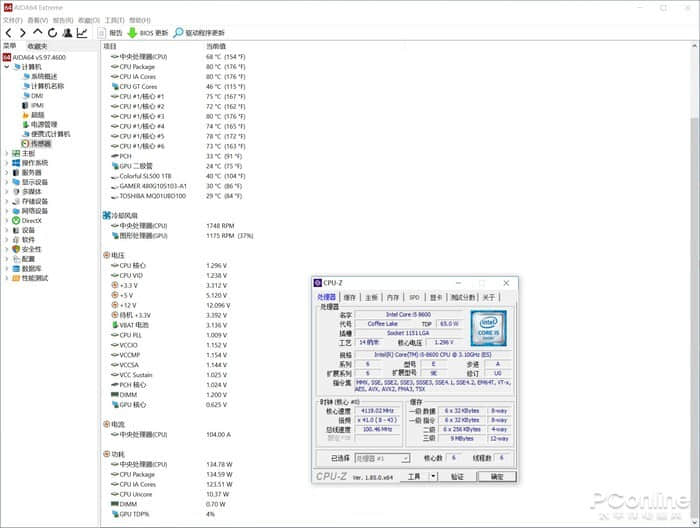Open the 收藏(O) menu
The image size is (700, 528).
(89, 20)
